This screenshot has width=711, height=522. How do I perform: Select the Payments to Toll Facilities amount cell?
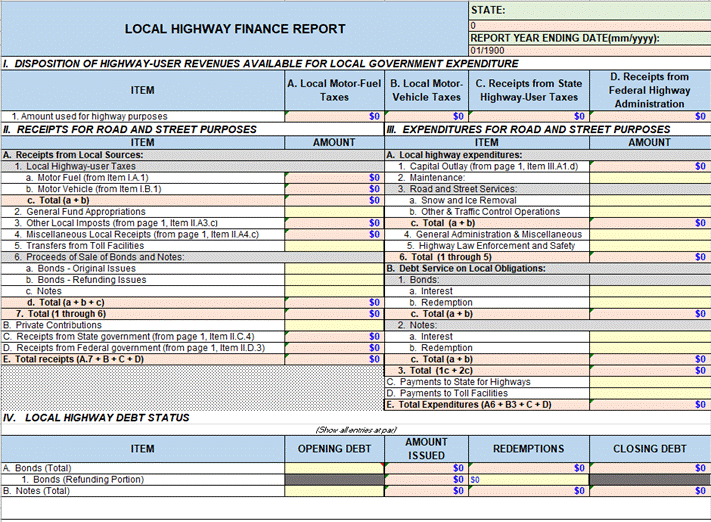(650, 393)
